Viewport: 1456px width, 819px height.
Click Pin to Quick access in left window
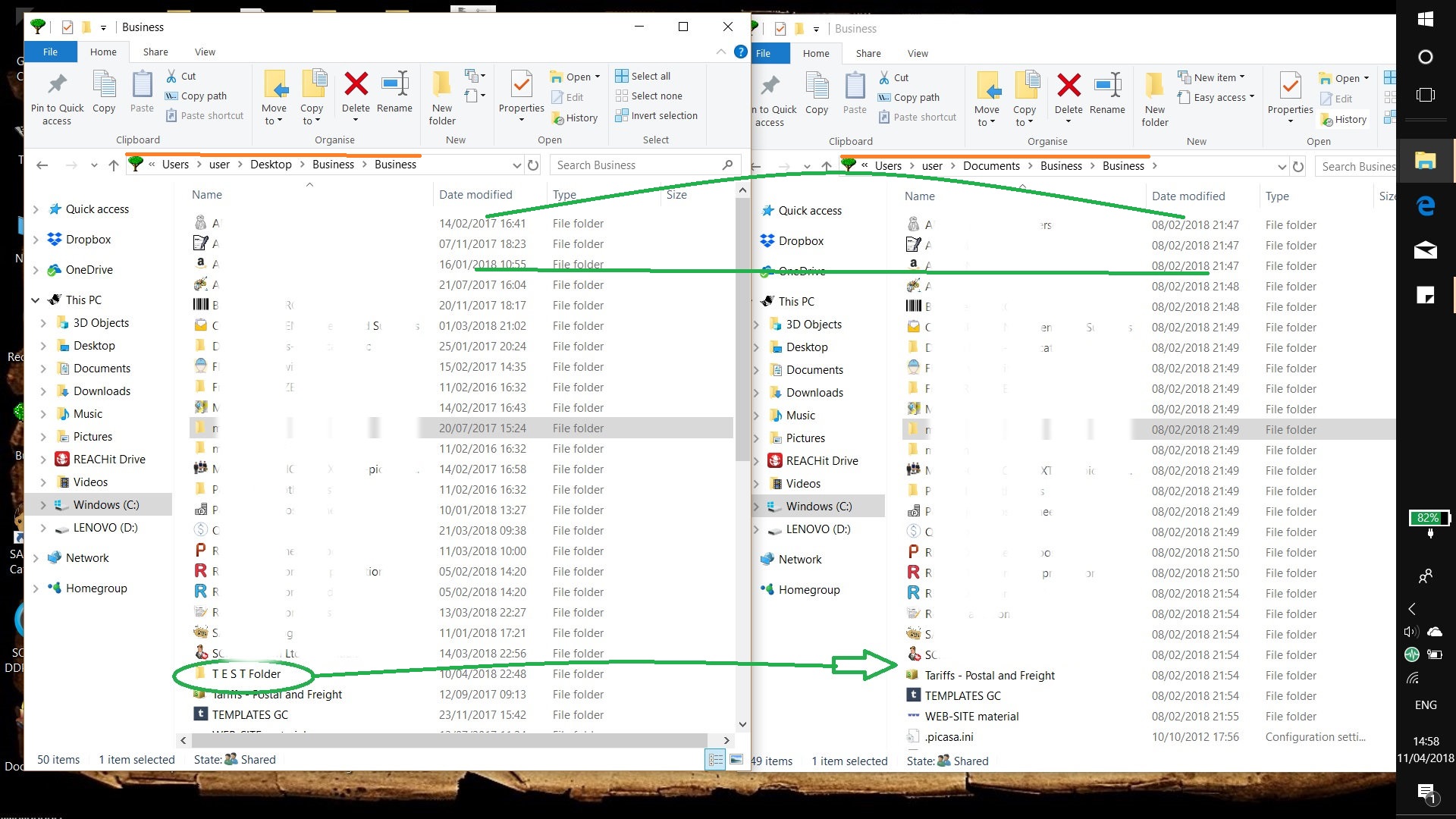click(57, 97)
